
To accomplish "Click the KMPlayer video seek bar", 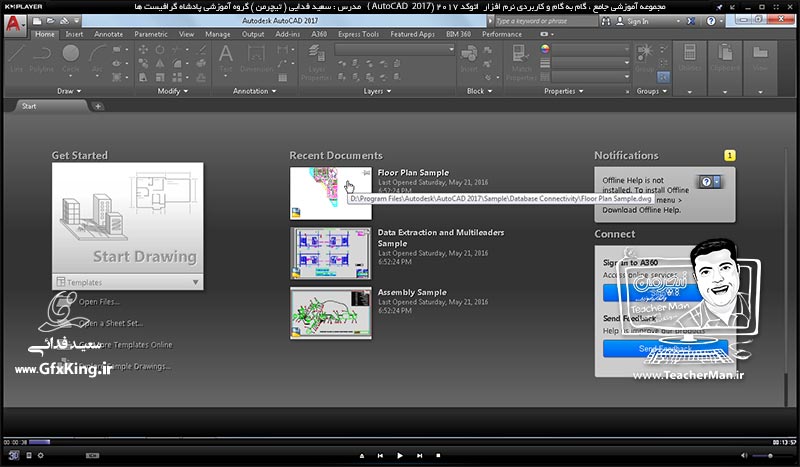I will pyautogui.click(x=400, y=442).
